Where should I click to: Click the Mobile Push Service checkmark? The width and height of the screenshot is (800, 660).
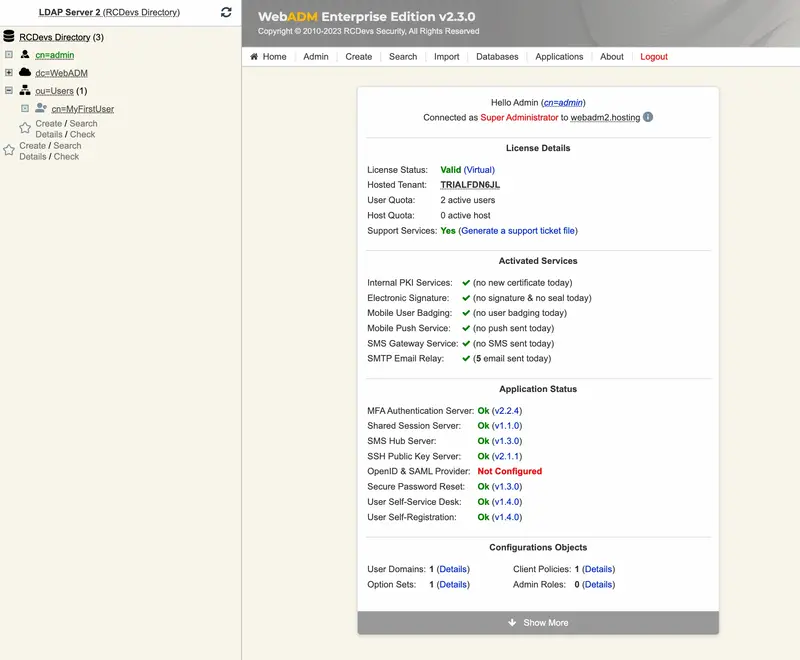(466, 328)
